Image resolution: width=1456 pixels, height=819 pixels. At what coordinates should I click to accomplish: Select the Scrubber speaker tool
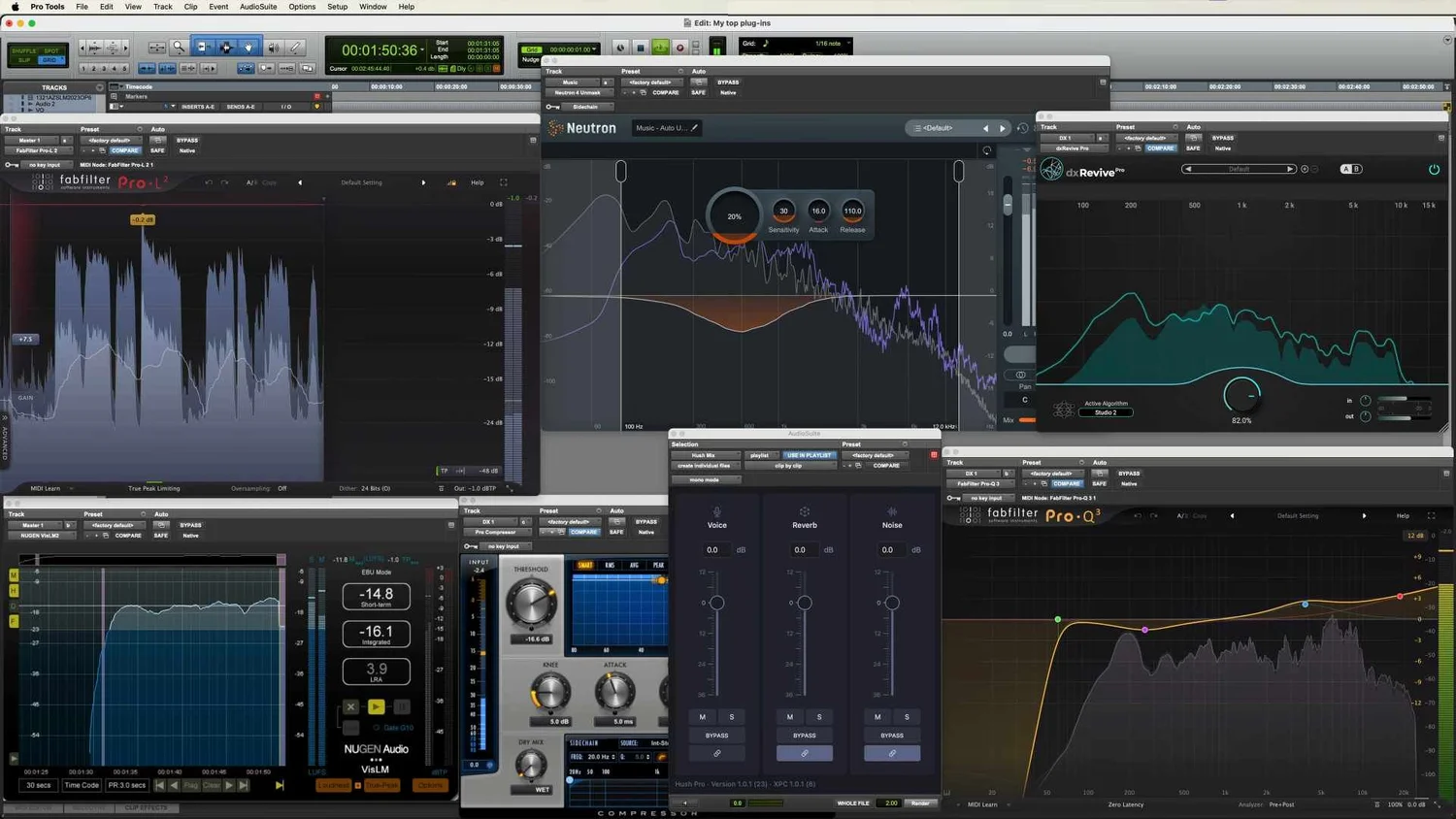coord(274,48)
